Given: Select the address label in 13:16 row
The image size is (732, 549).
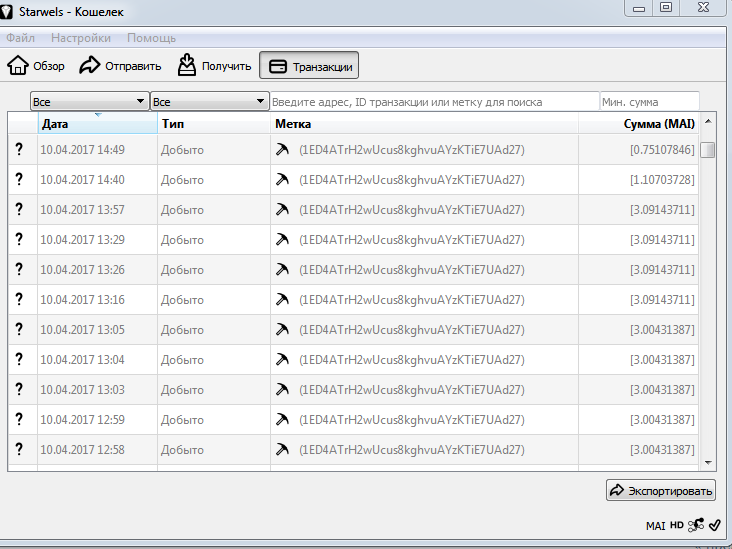Looking at the screenshot, I should click(x=412, y=300).
